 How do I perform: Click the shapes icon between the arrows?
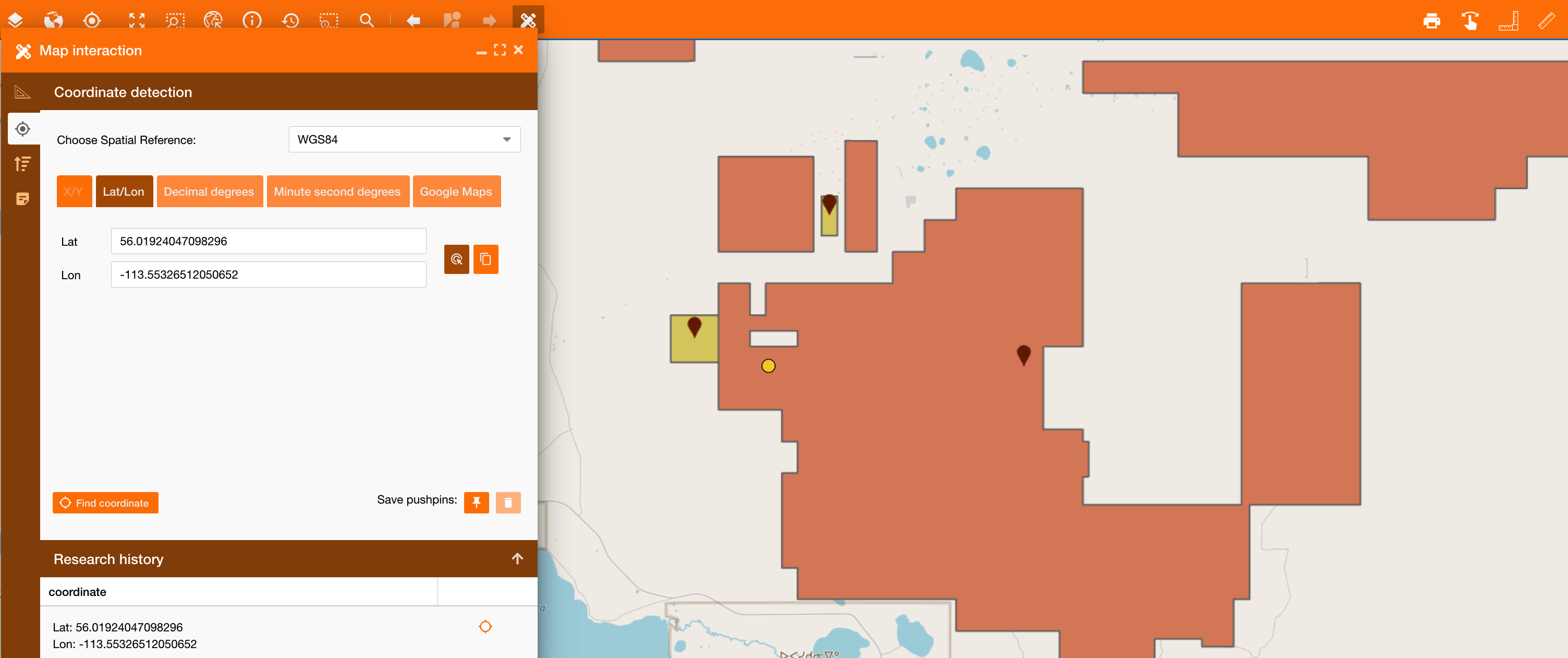point(452,20)
